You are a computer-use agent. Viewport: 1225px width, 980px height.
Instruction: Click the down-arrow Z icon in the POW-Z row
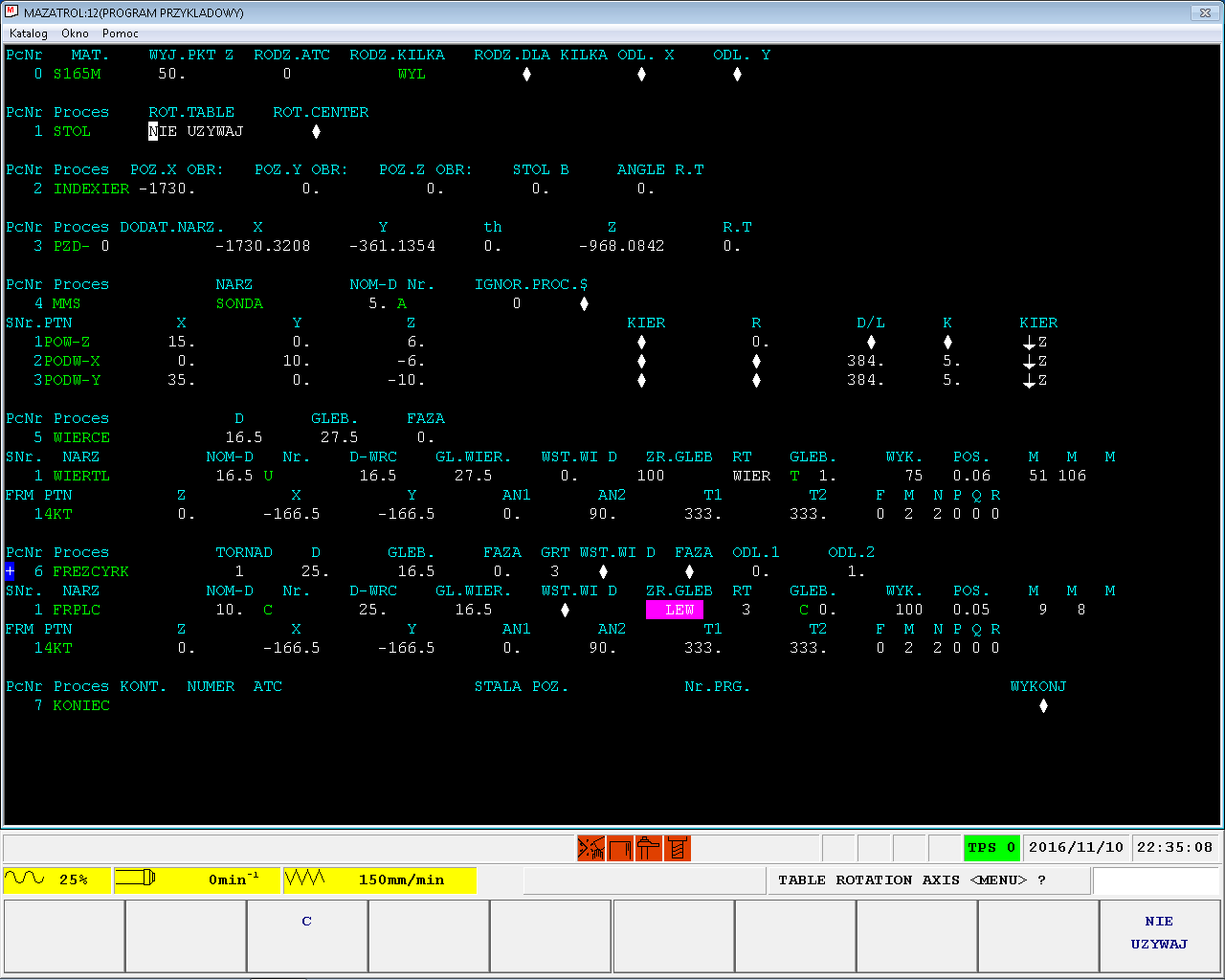(x=1035, y=342)
